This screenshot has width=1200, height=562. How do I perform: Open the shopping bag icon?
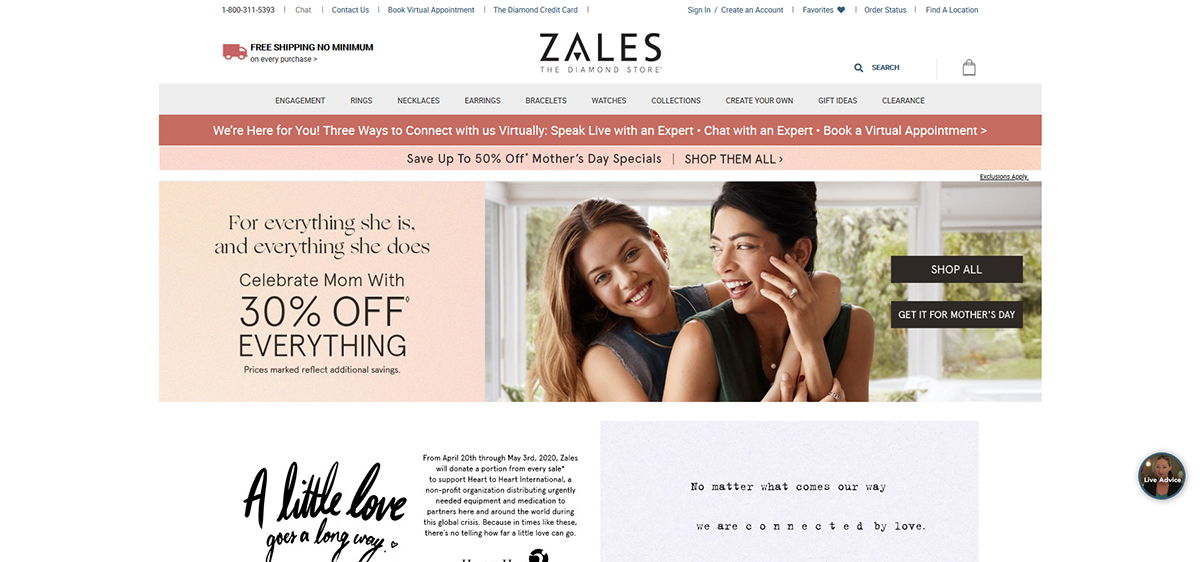[968, 68]
